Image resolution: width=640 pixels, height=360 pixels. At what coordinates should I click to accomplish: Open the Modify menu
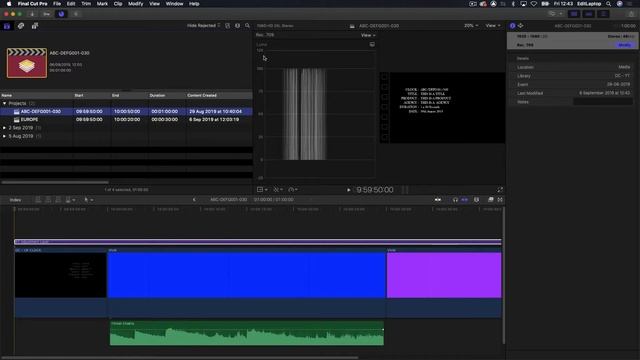point(136,4)
